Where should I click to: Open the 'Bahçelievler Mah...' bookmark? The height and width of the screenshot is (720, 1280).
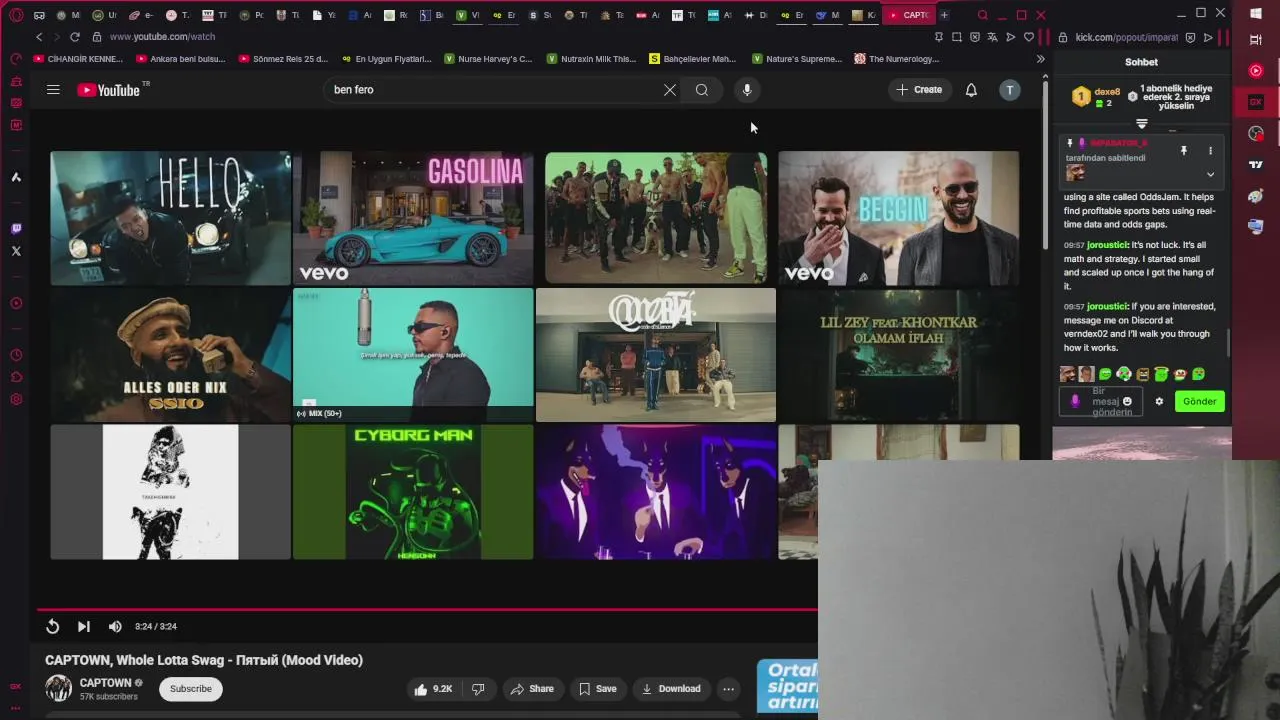693,59
